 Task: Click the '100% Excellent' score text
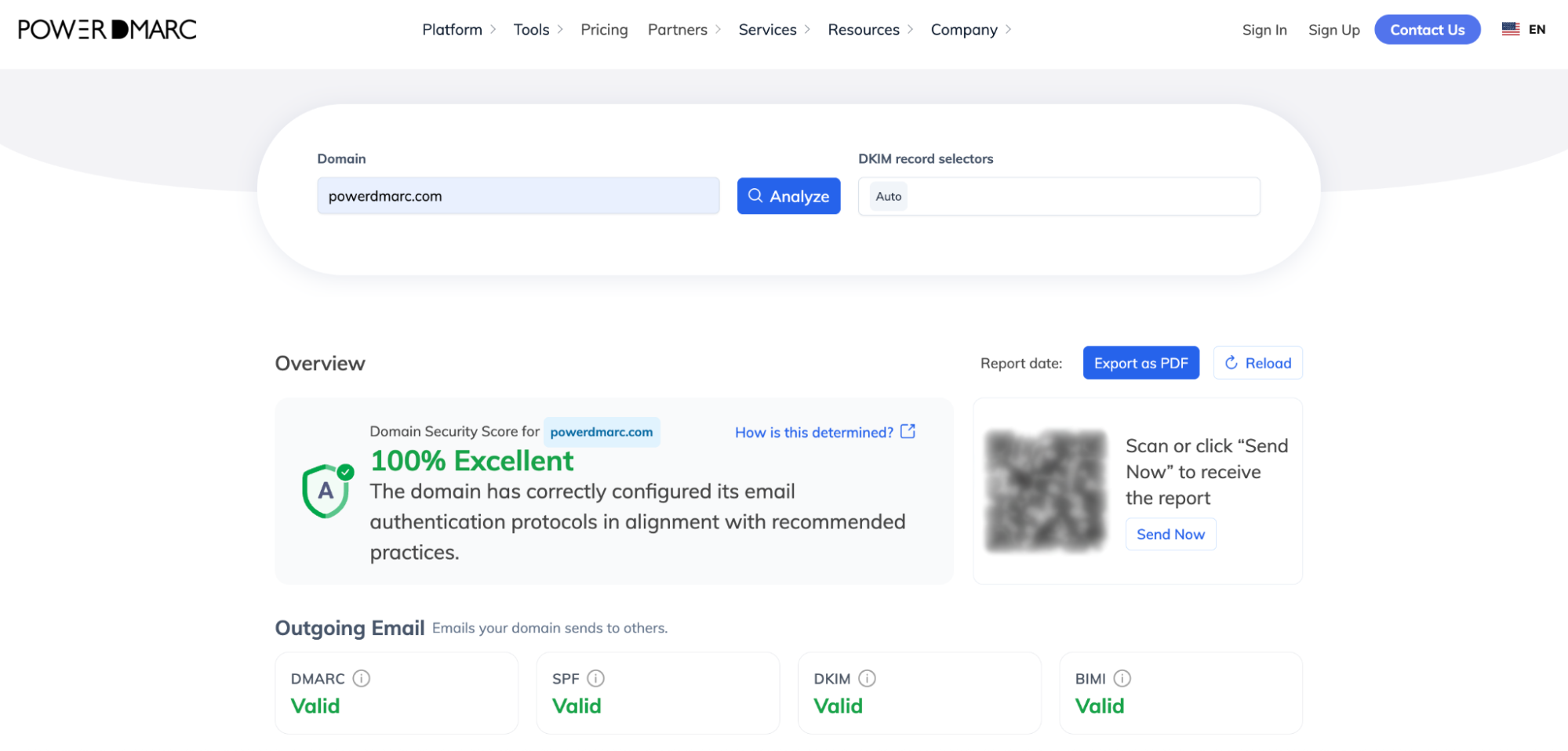coord(472,461)
